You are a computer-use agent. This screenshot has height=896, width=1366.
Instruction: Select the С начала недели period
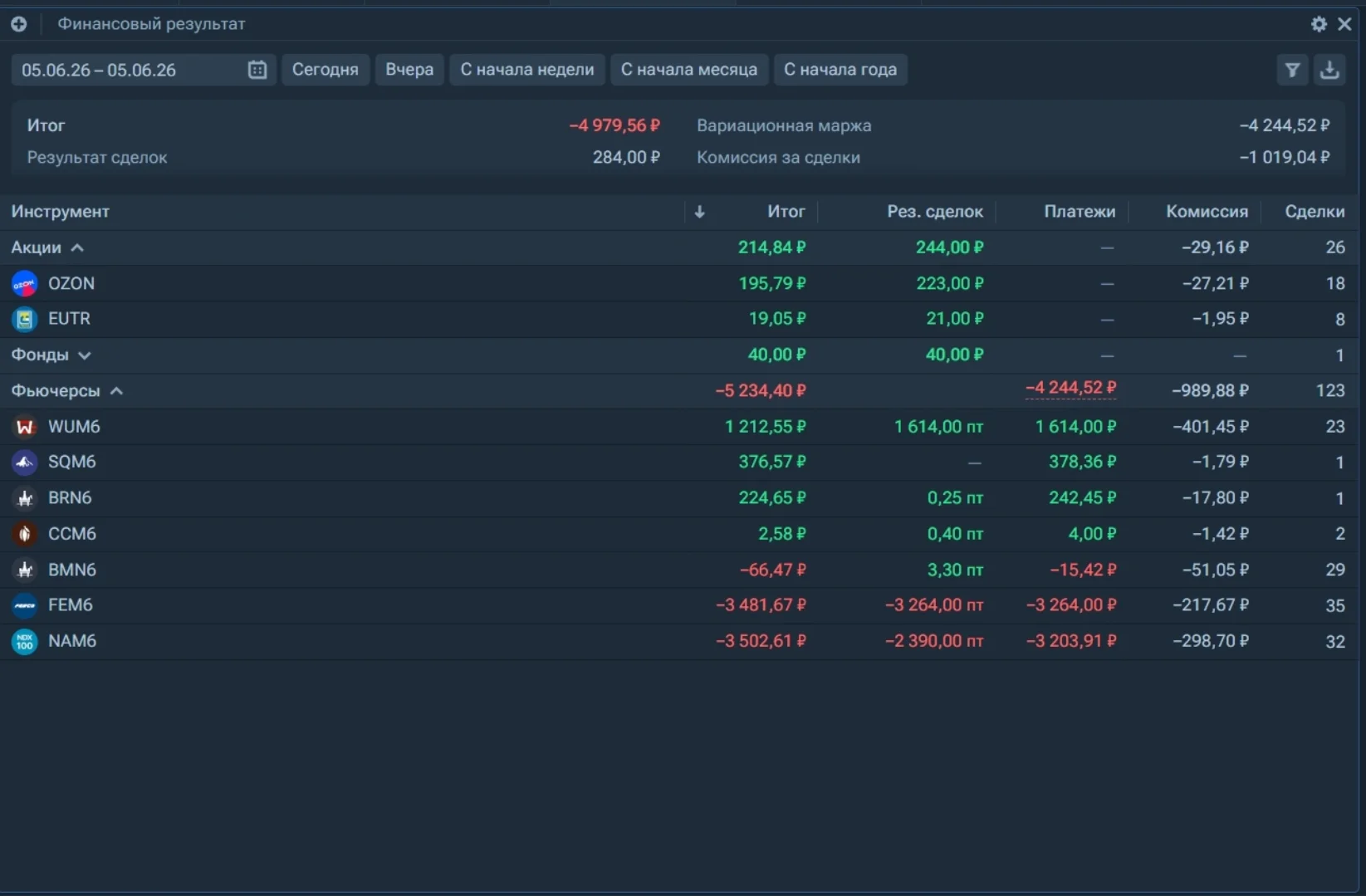pyautogui.click(x=527, y=70)
